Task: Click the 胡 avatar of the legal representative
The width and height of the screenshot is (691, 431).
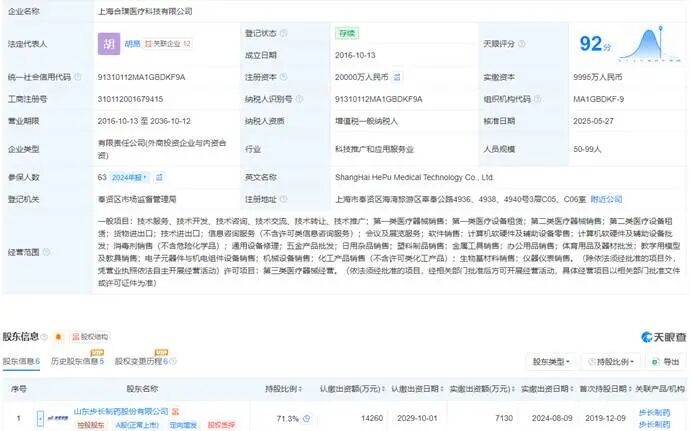Action: [109, 44]
